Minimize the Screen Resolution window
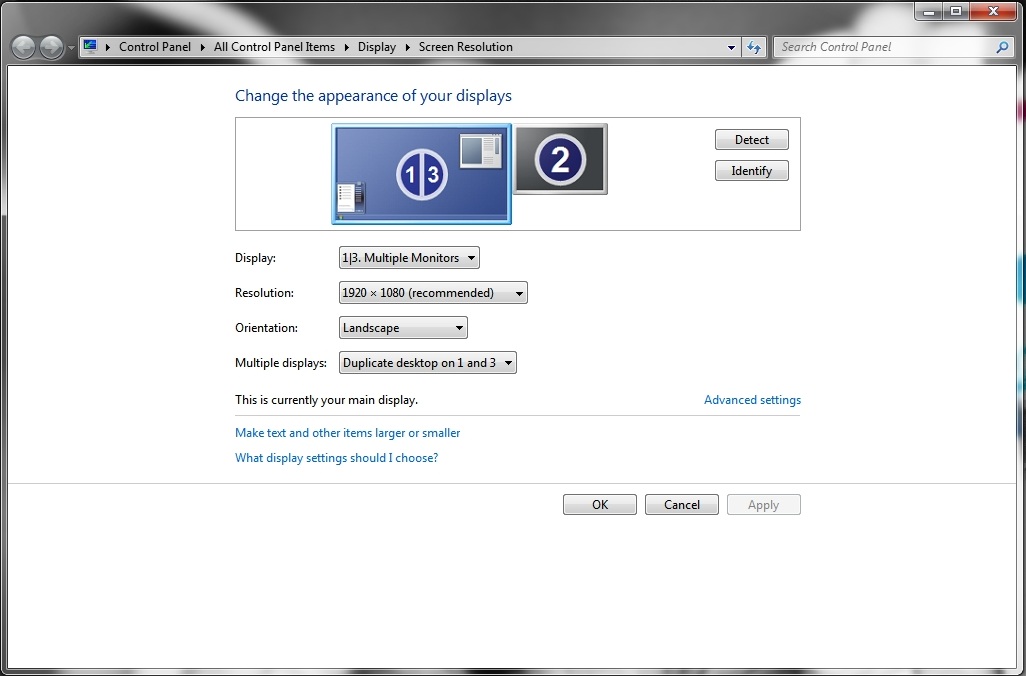This screenshot has width=1026, height=676. 929,11
